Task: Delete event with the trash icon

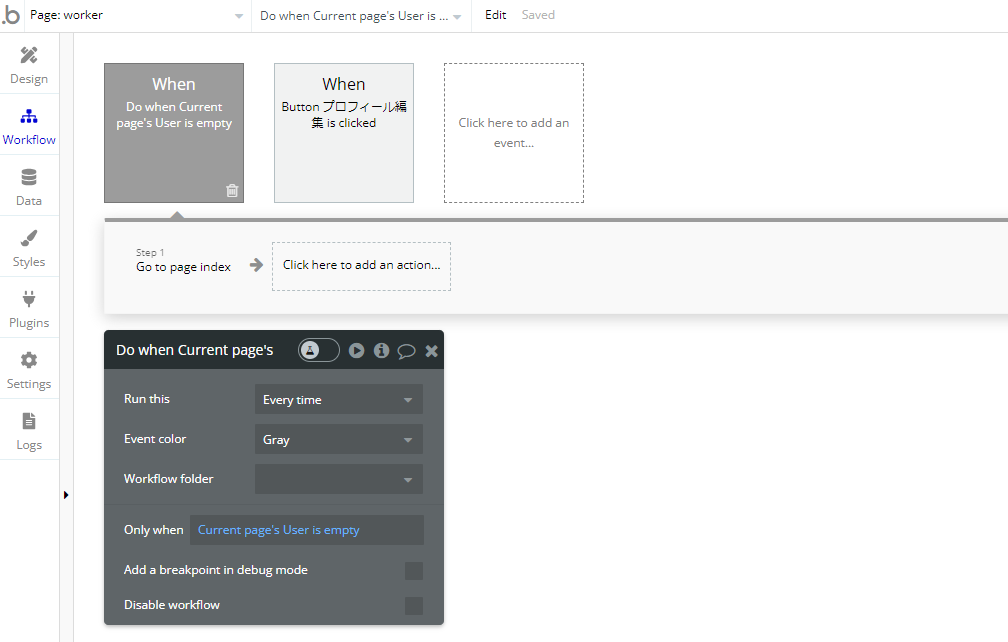Action: pos(232,190)
